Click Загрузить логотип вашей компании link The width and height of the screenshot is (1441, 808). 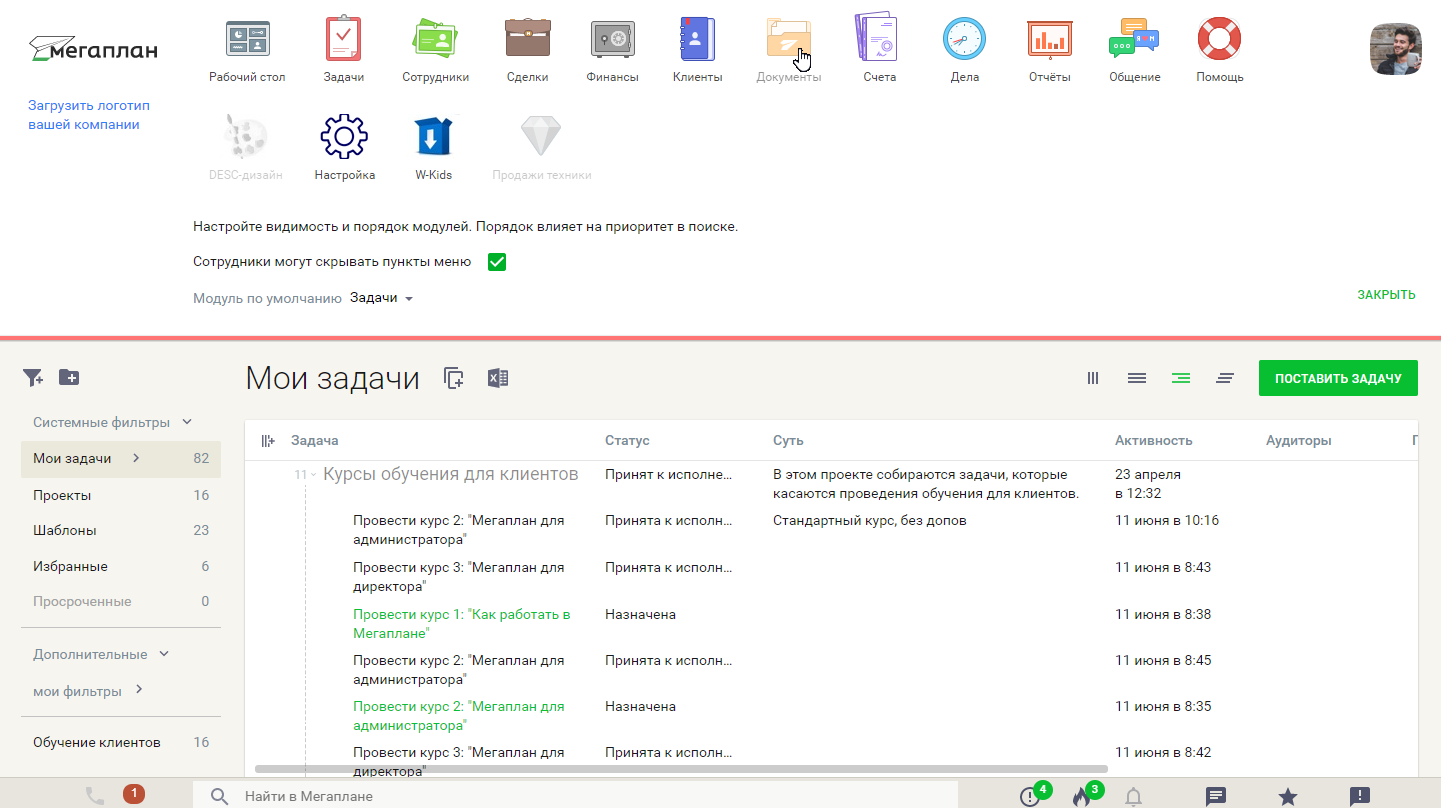89,115
